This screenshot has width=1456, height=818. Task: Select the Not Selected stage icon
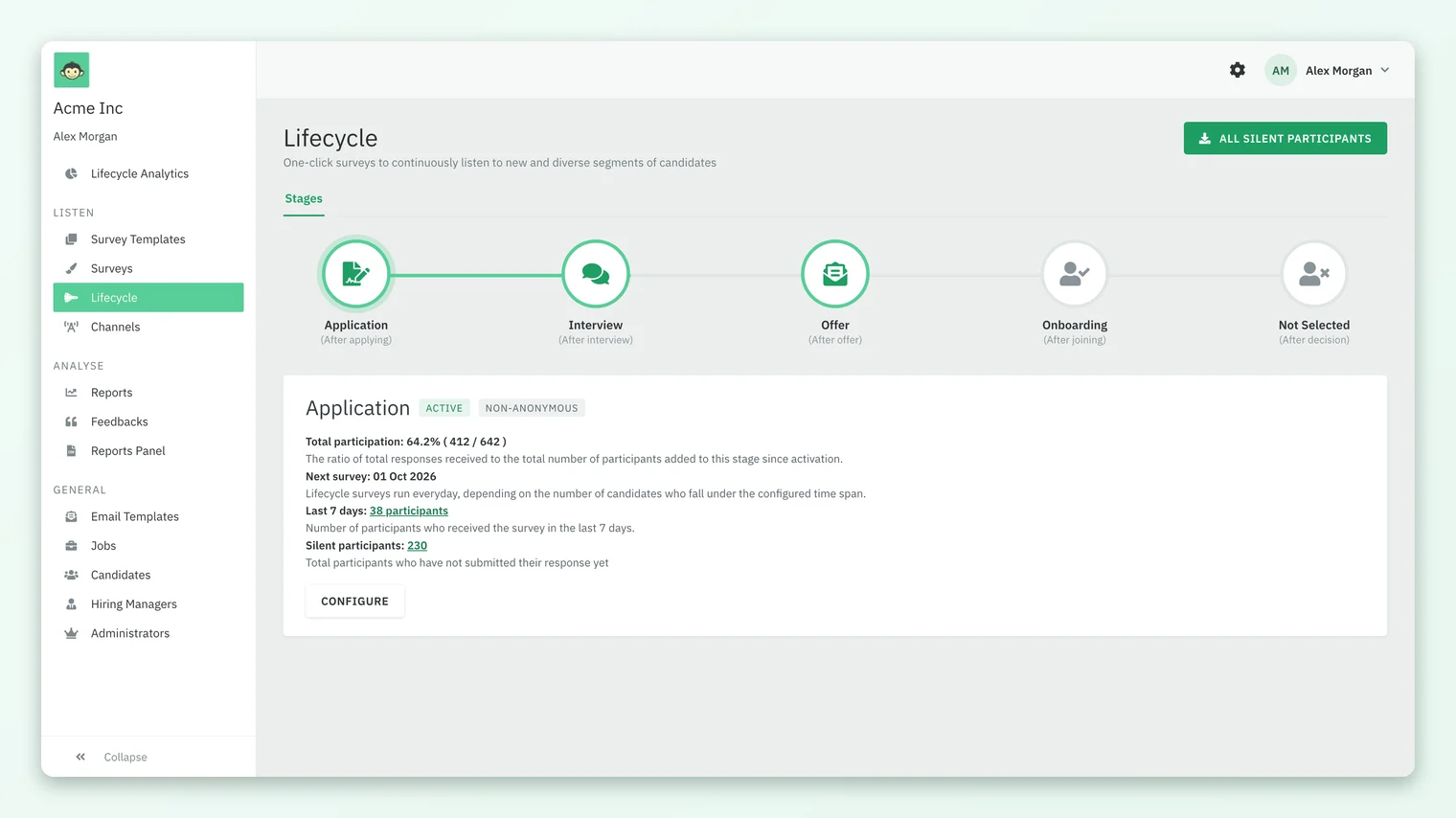click(x=1314, y=274)
